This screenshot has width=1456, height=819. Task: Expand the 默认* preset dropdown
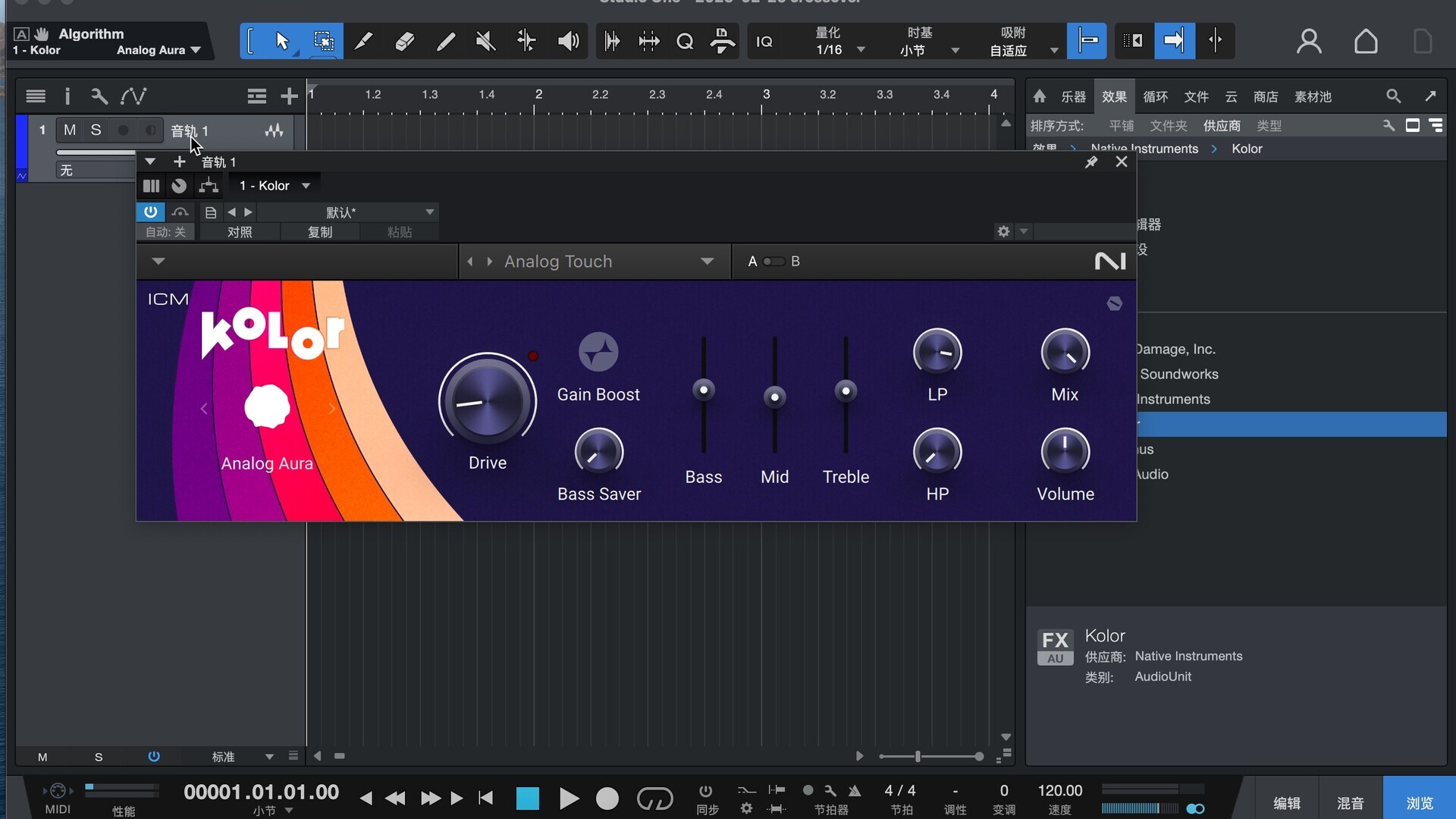click(x=430, y=212)
